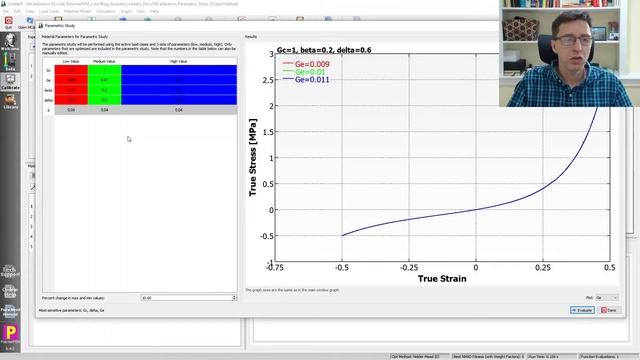This screenshot has height=360, width=640.
Task: Select the beta low value red cell
Action: click(x=71, y=90)
